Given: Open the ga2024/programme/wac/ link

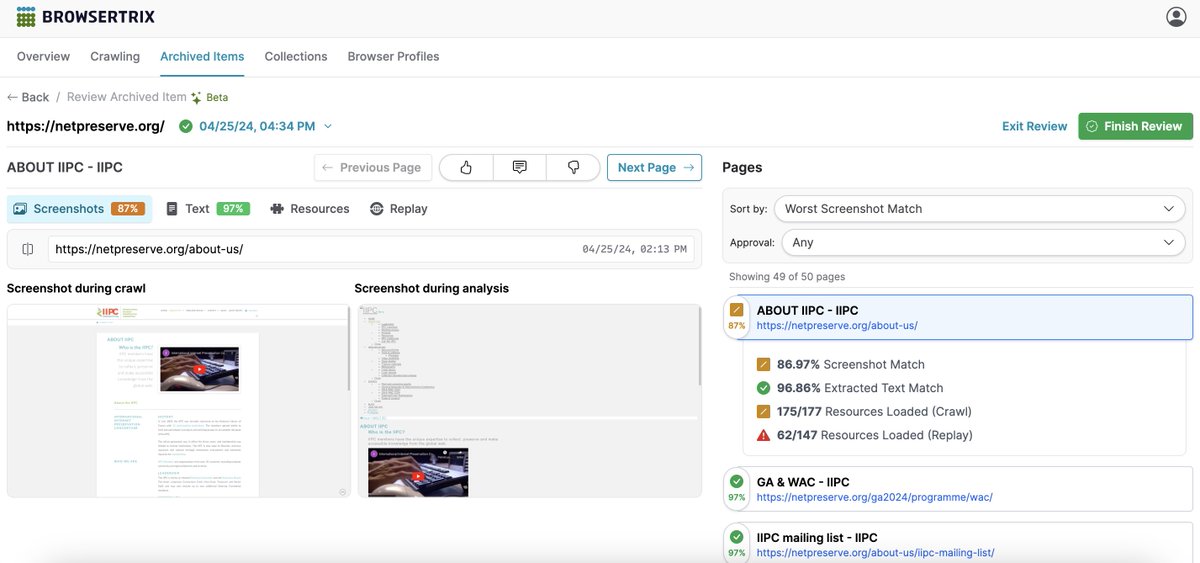Looking at the screenshot, I should [875, 497].
